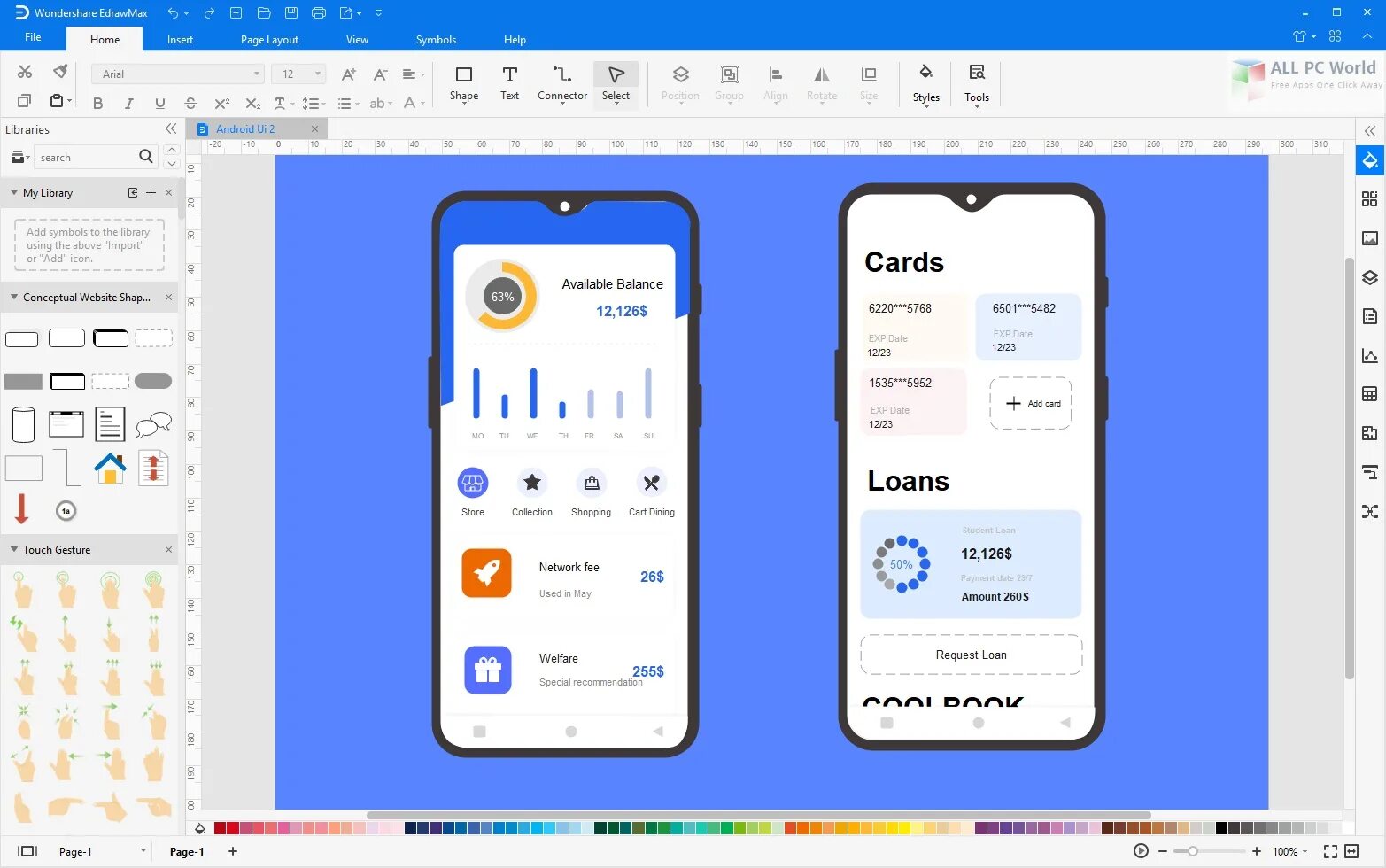Open the Fill style panel icon

[1370, 160]
